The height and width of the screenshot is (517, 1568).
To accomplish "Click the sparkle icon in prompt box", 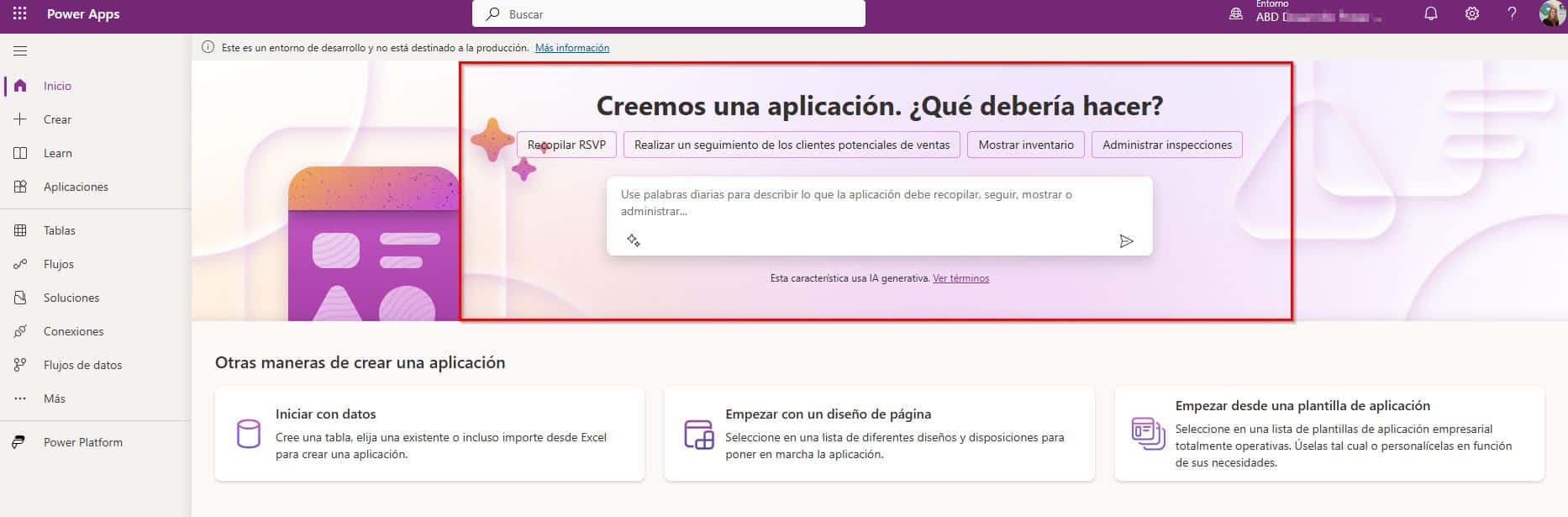I will tap(634, 240).
